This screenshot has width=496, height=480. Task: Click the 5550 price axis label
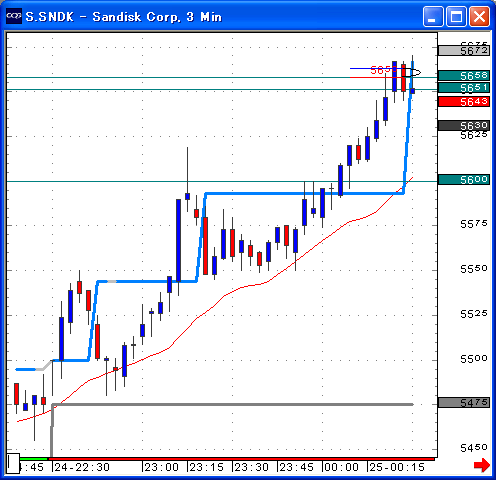click(474, 269)
